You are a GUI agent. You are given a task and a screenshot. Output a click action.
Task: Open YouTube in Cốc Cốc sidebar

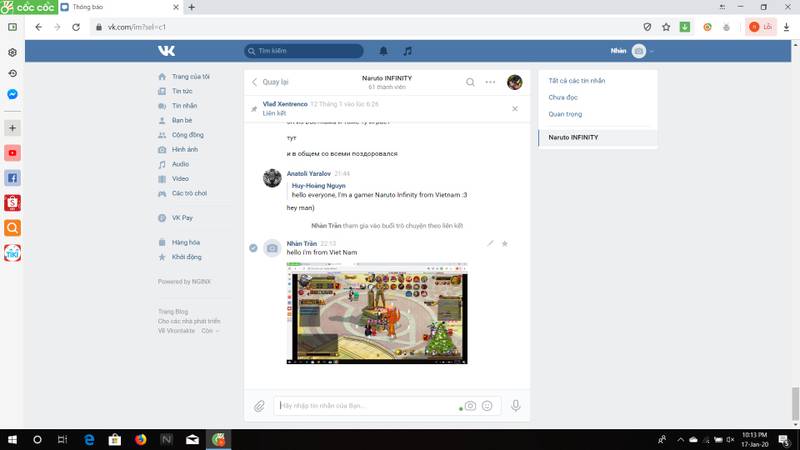point(12,153)
